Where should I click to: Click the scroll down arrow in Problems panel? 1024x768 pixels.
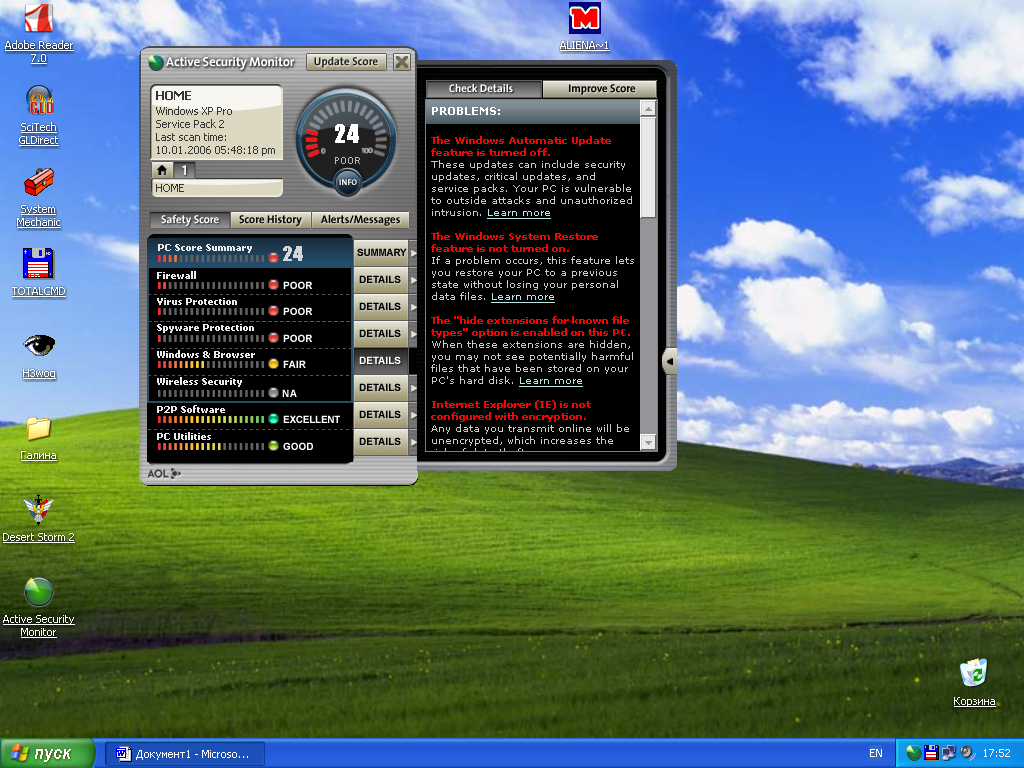pos(648,442)
